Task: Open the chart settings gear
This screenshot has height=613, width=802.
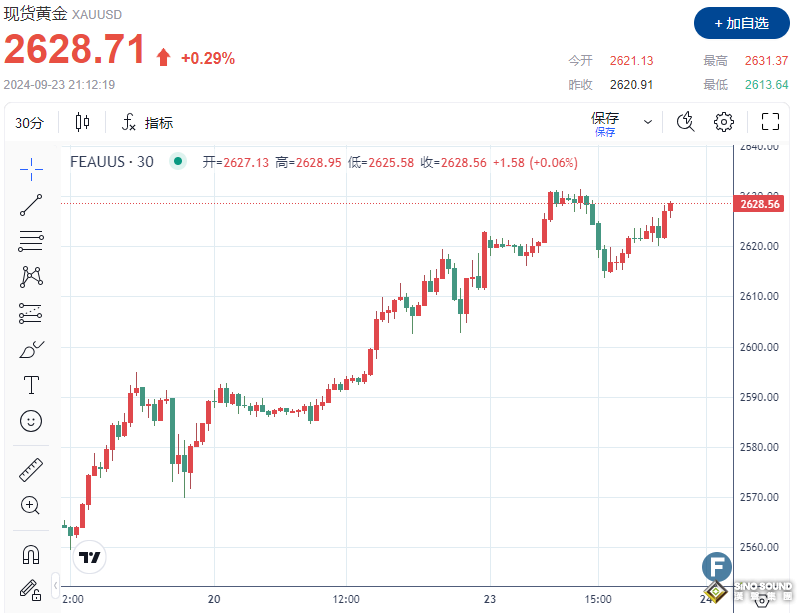Action: tap(723, 121)
